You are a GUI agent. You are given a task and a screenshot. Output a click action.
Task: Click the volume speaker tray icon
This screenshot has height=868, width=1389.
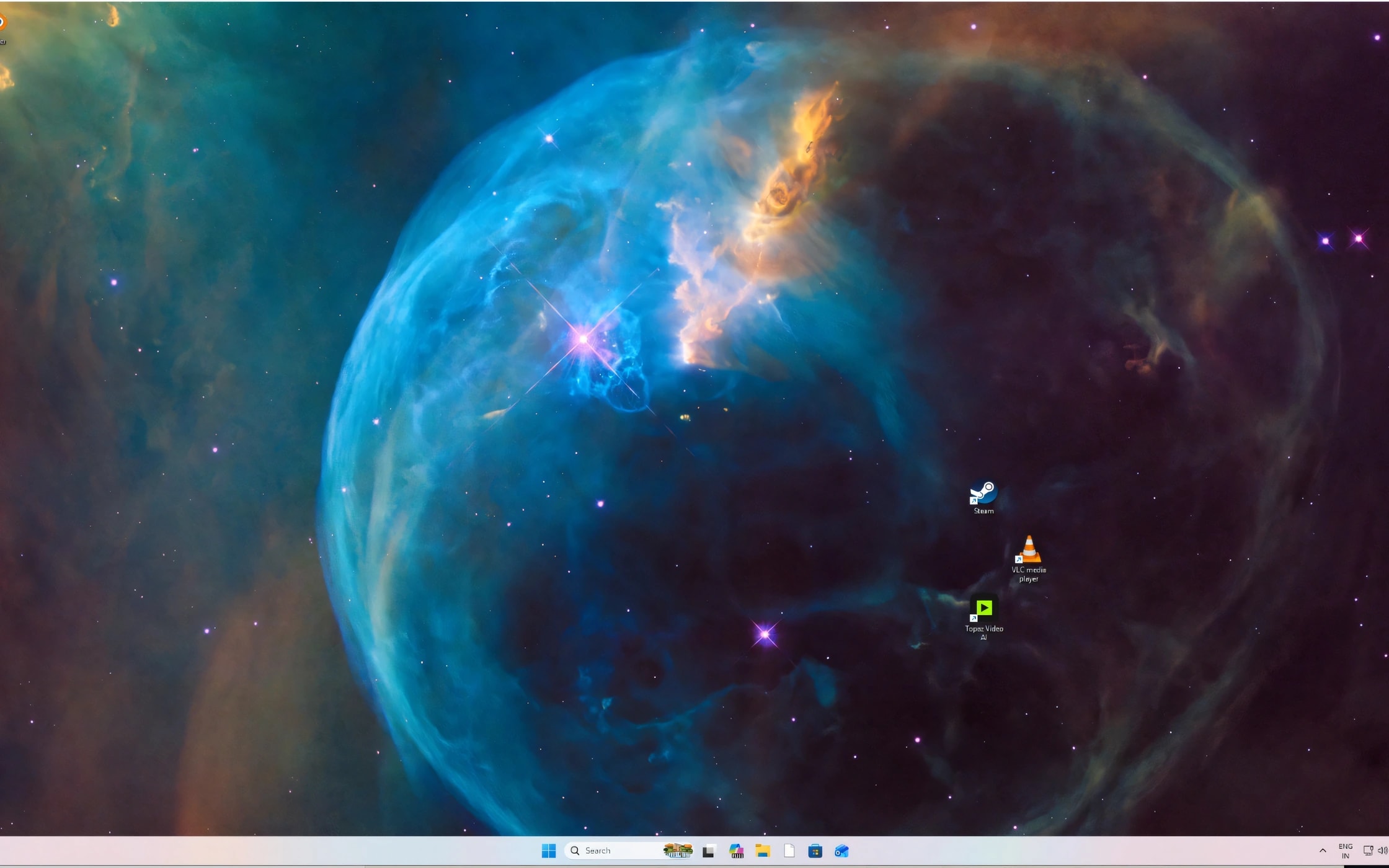[1383, 851]
